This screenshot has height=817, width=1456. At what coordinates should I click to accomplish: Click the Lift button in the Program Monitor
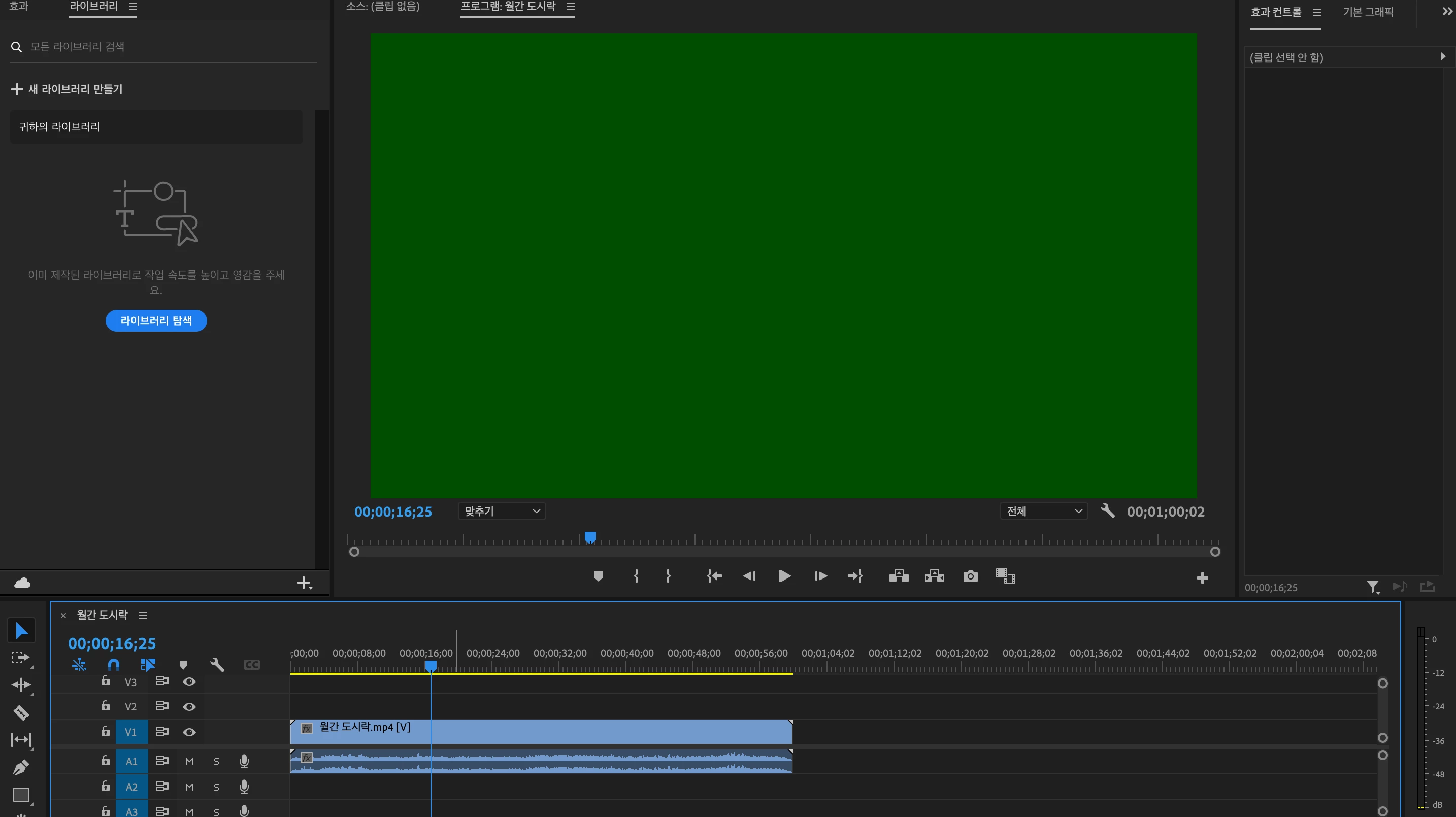[898, 576]
